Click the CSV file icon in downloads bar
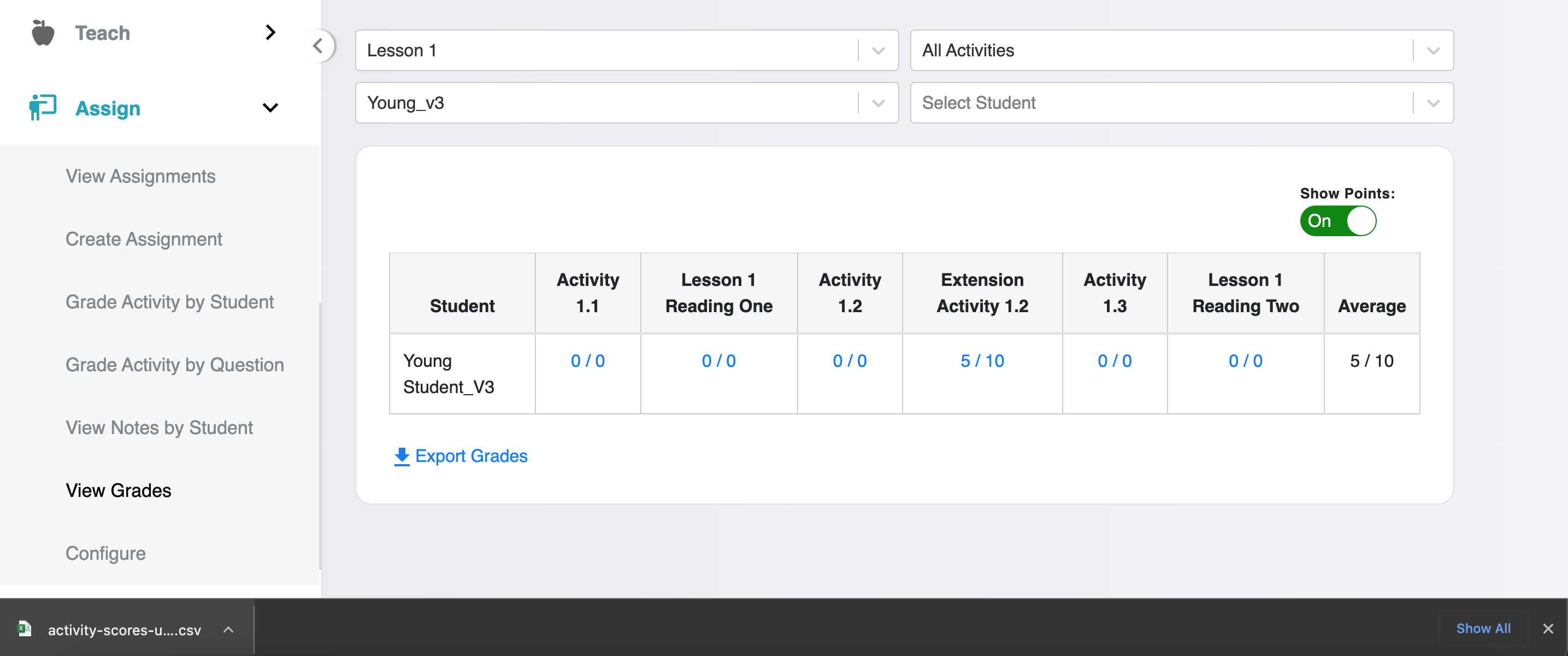Viewport: 1568px width, 656px height. pos(25,628)
